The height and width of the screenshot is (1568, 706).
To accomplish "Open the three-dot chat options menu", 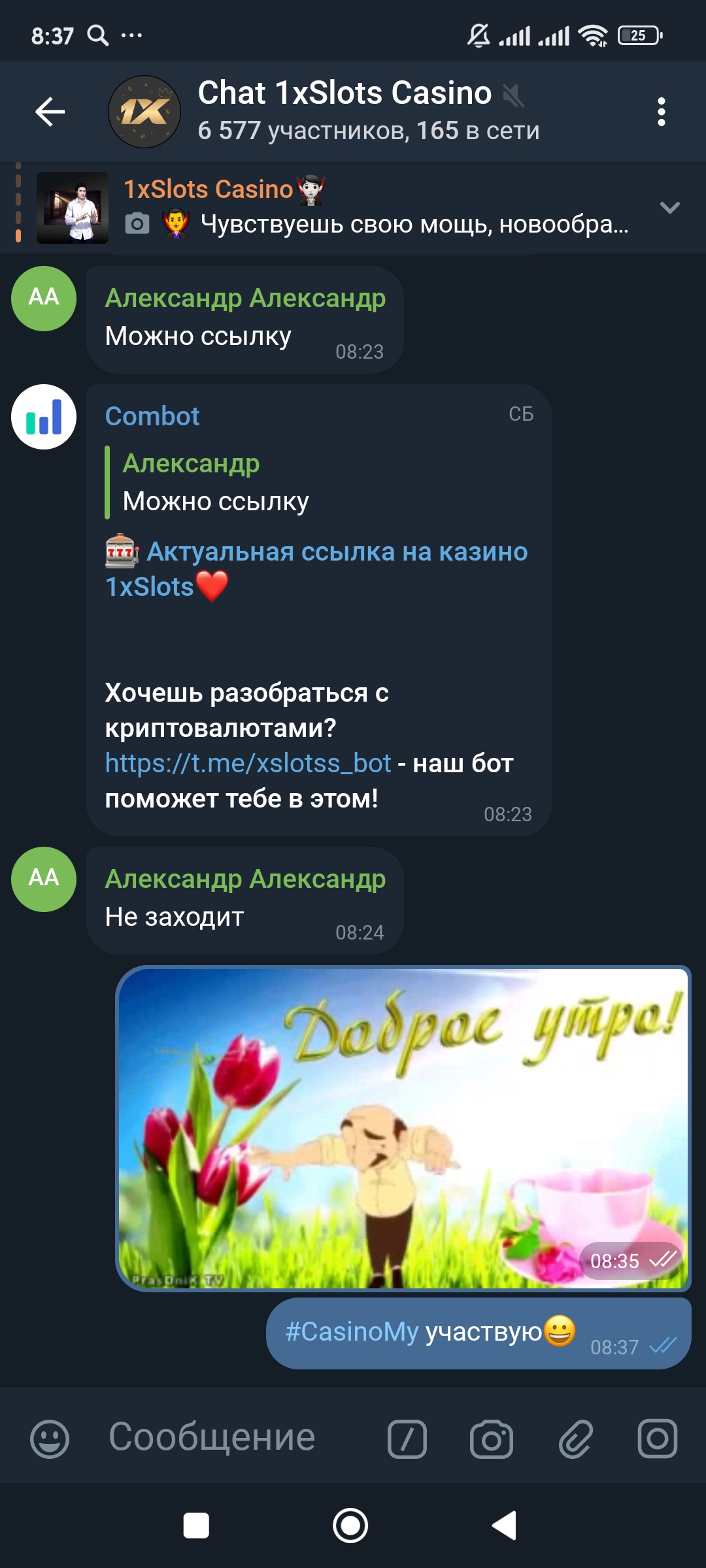I will pyautogui.click(x=662, y=112).
